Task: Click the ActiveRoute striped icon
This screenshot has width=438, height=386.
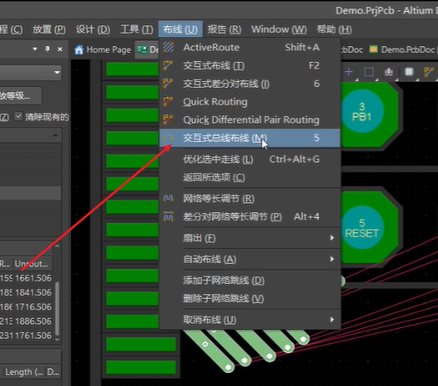Action: coord(168,47)
